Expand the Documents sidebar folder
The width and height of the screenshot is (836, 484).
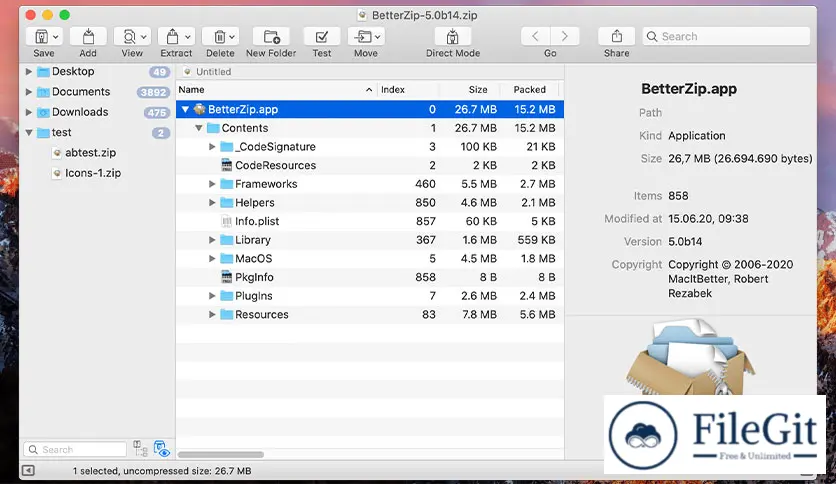click(29, 92)
